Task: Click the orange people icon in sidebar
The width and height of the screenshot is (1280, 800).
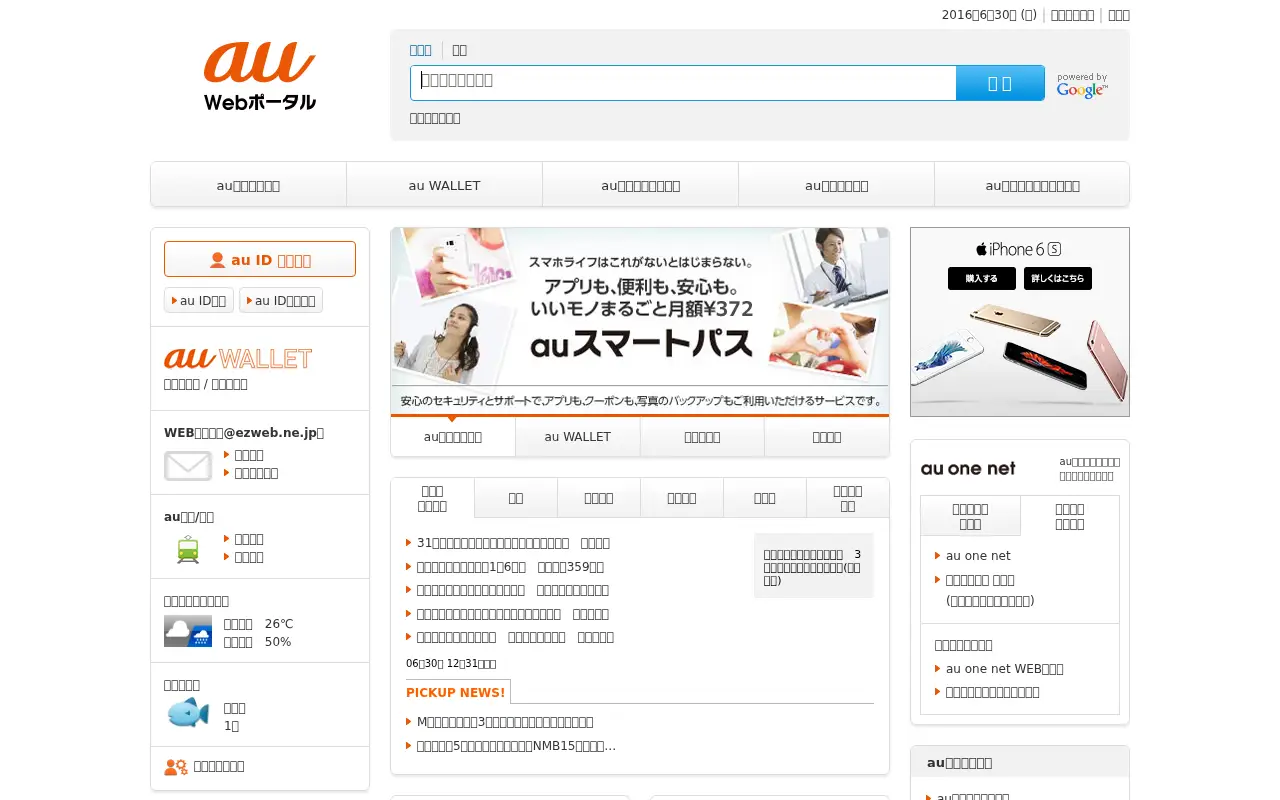Action: pyautogui.click(x=176, y=767)
